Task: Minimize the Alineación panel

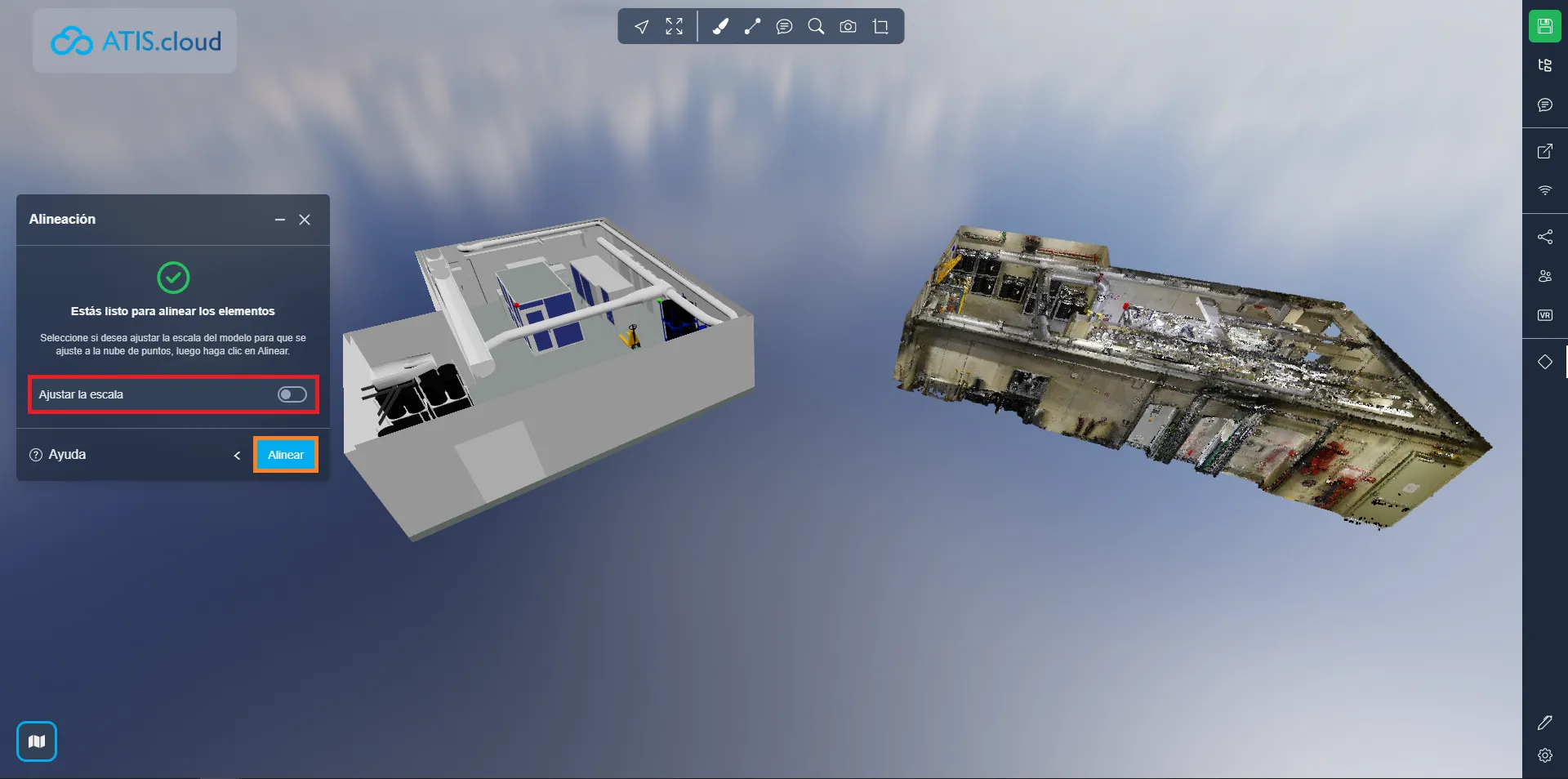Action: [x=280, y=220]
